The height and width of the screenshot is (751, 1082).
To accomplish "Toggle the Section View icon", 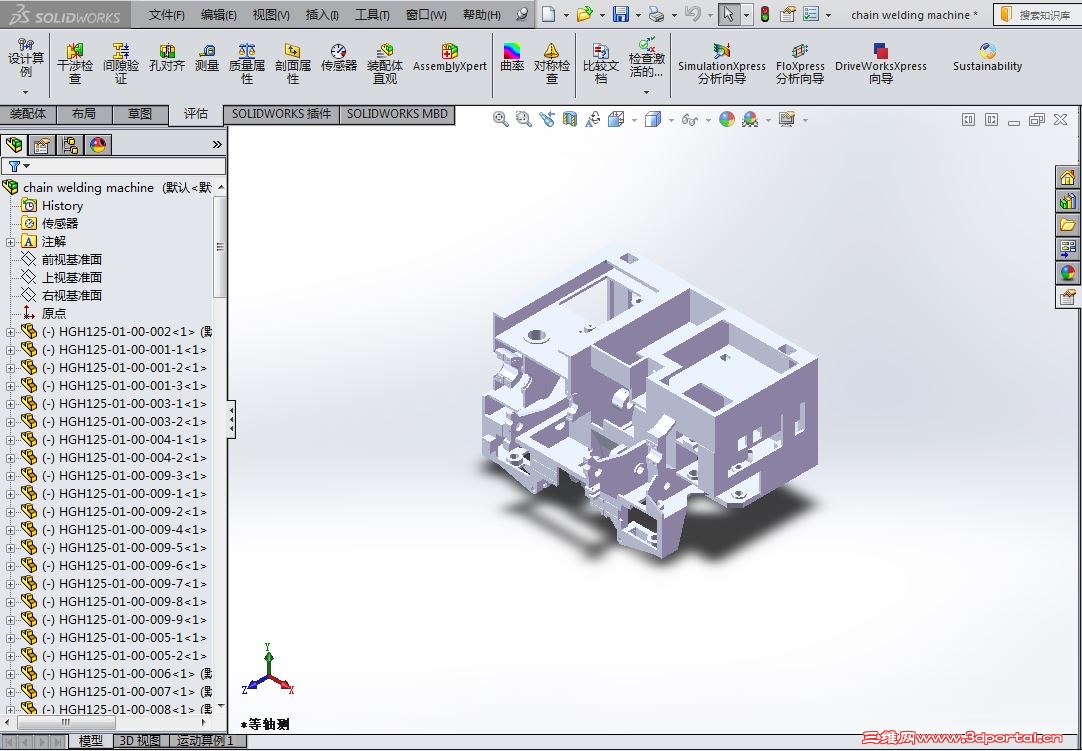I will pos(569,119).
